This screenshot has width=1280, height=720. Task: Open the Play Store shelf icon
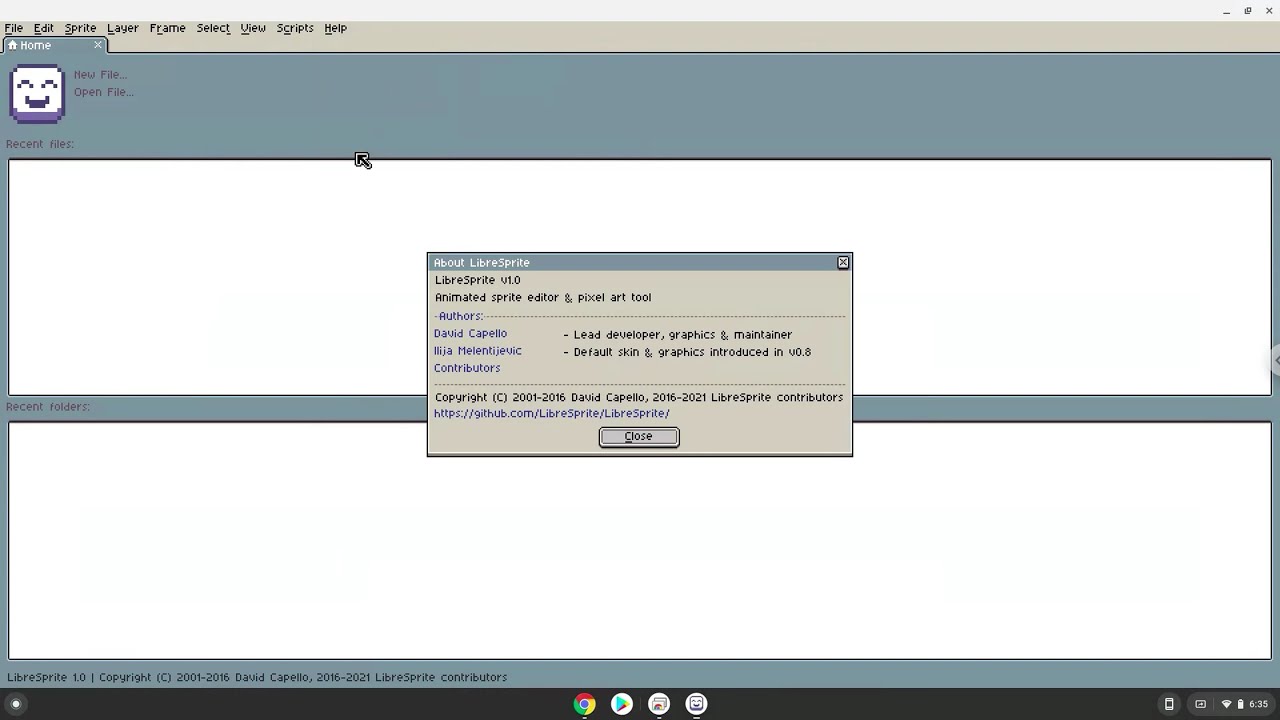(x=621, y=704)
